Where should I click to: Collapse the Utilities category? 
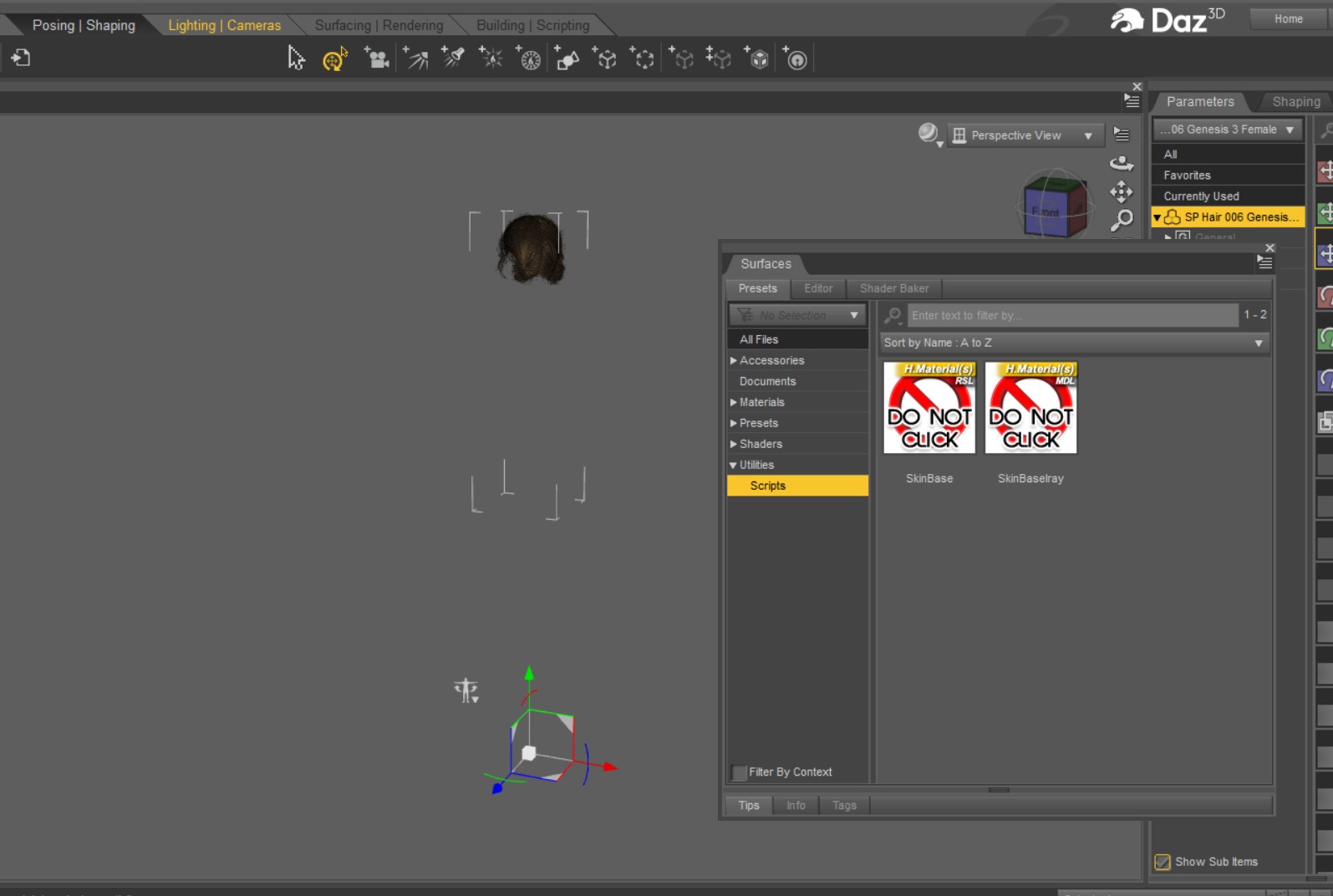(733, 465)
